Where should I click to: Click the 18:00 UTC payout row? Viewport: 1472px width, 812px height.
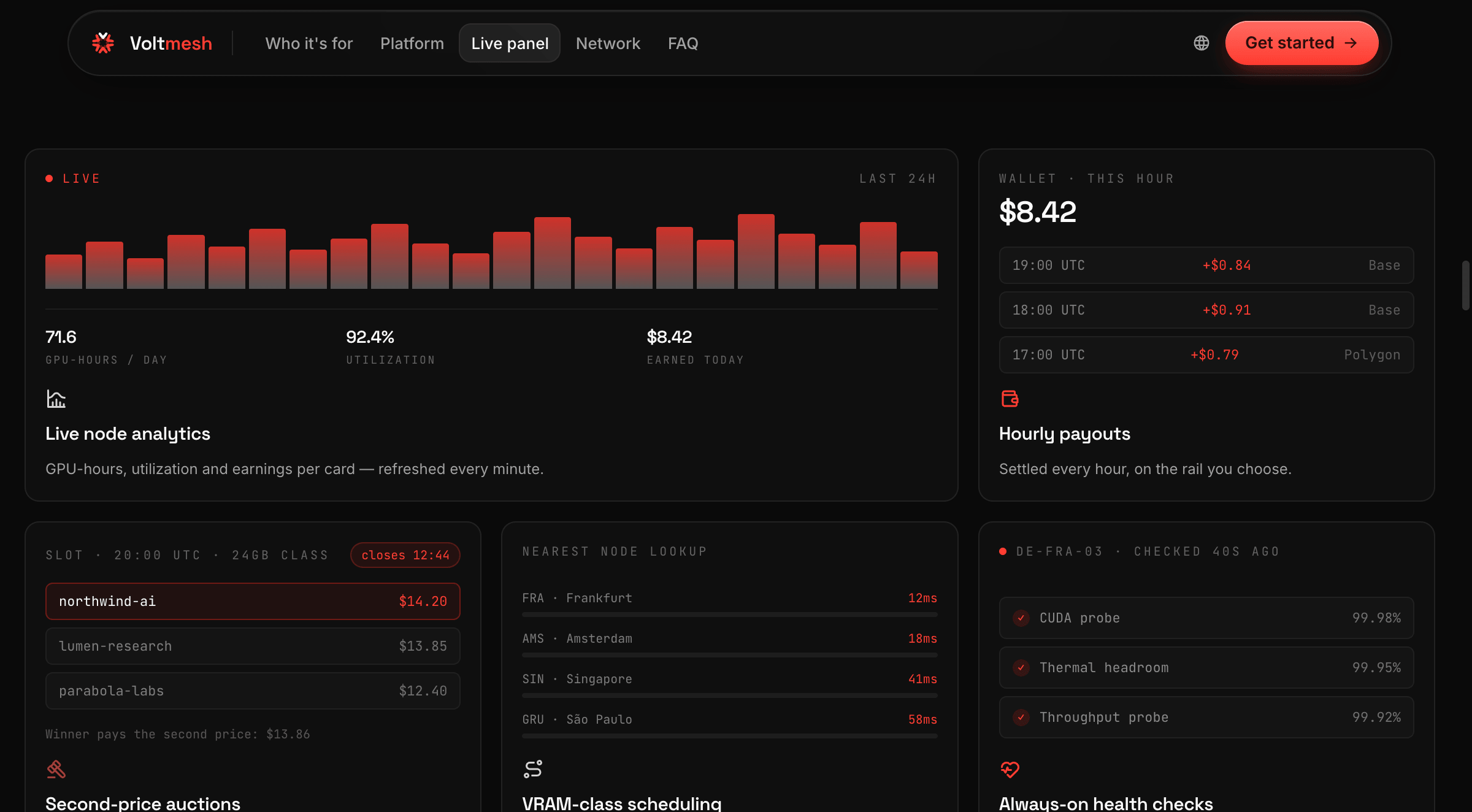point(1206,310)
